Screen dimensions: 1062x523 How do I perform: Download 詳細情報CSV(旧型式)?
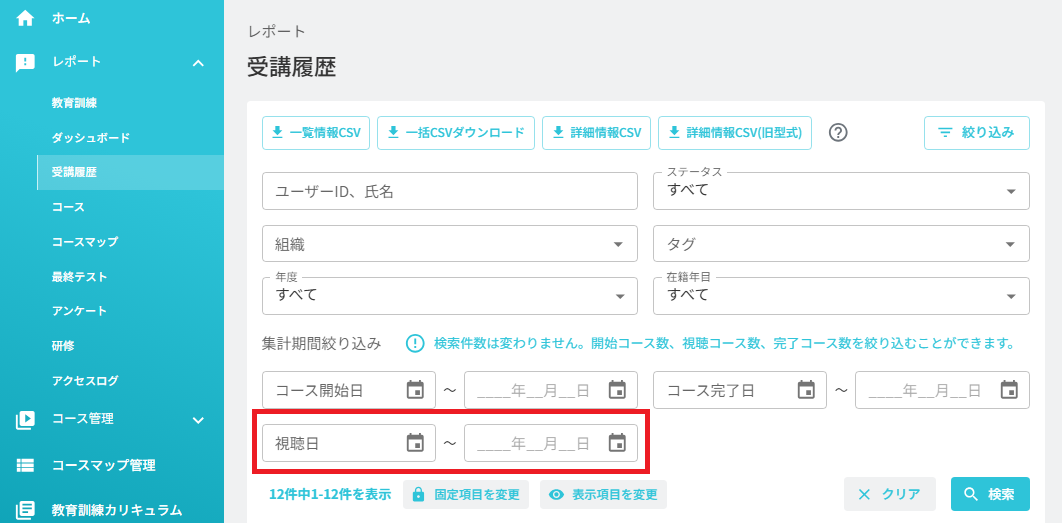point(735,133)
